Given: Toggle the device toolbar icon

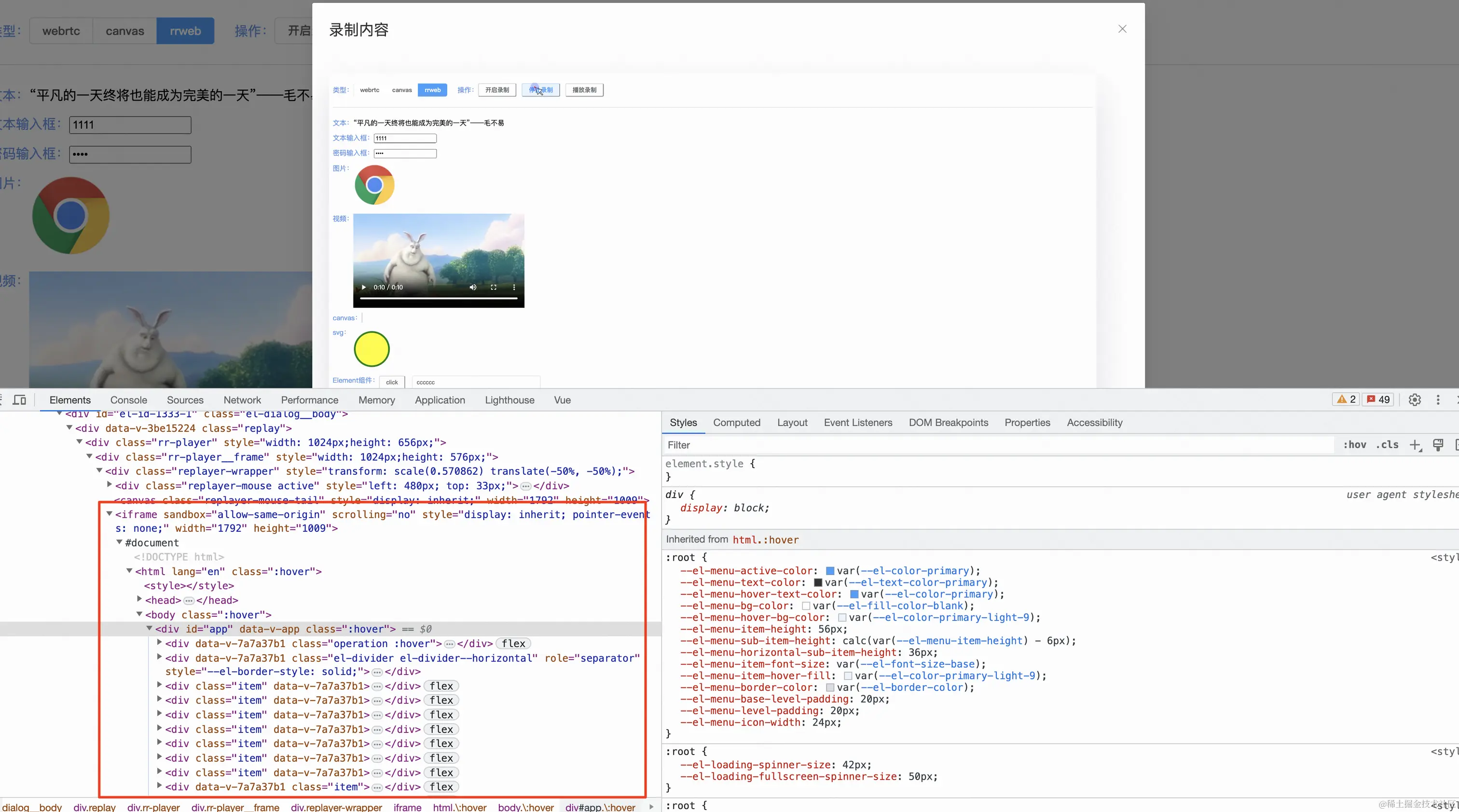Looking at the screenshot, I should pyautogui.click(x=19, y=400).
